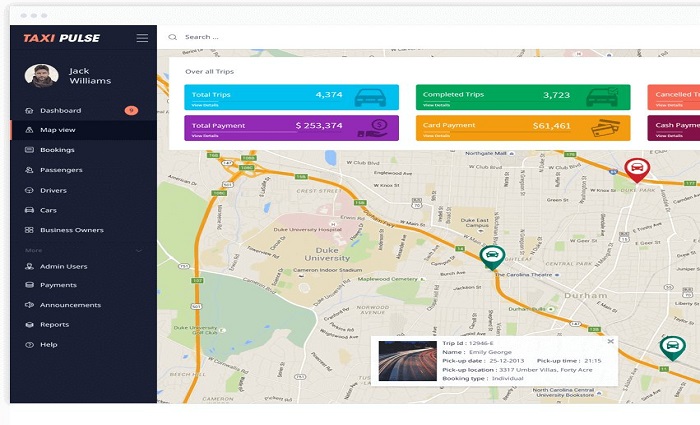View details on Total Trips card
Screen dimensions: 700x425
205,105
